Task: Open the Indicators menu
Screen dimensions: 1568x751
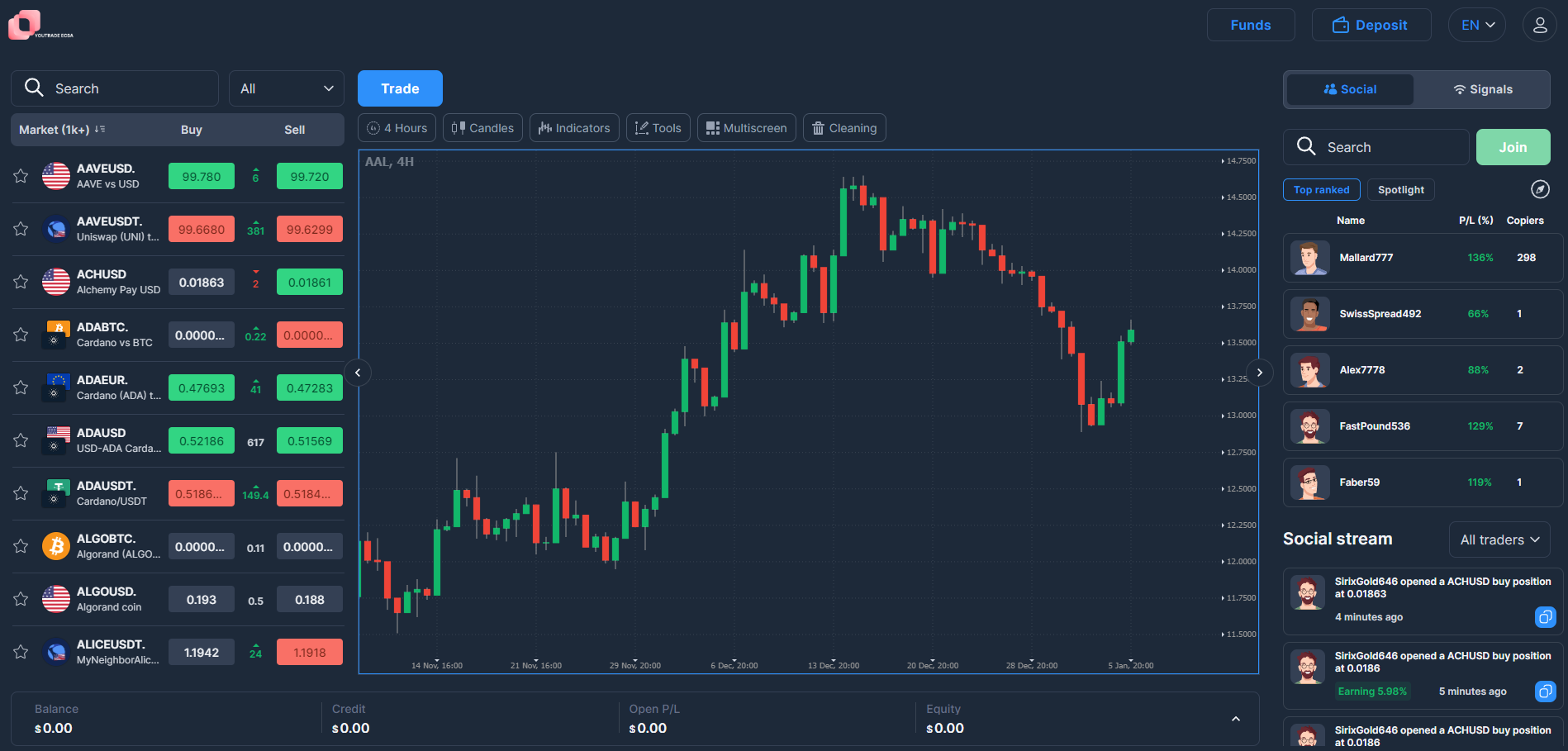Action: [574, 128]
